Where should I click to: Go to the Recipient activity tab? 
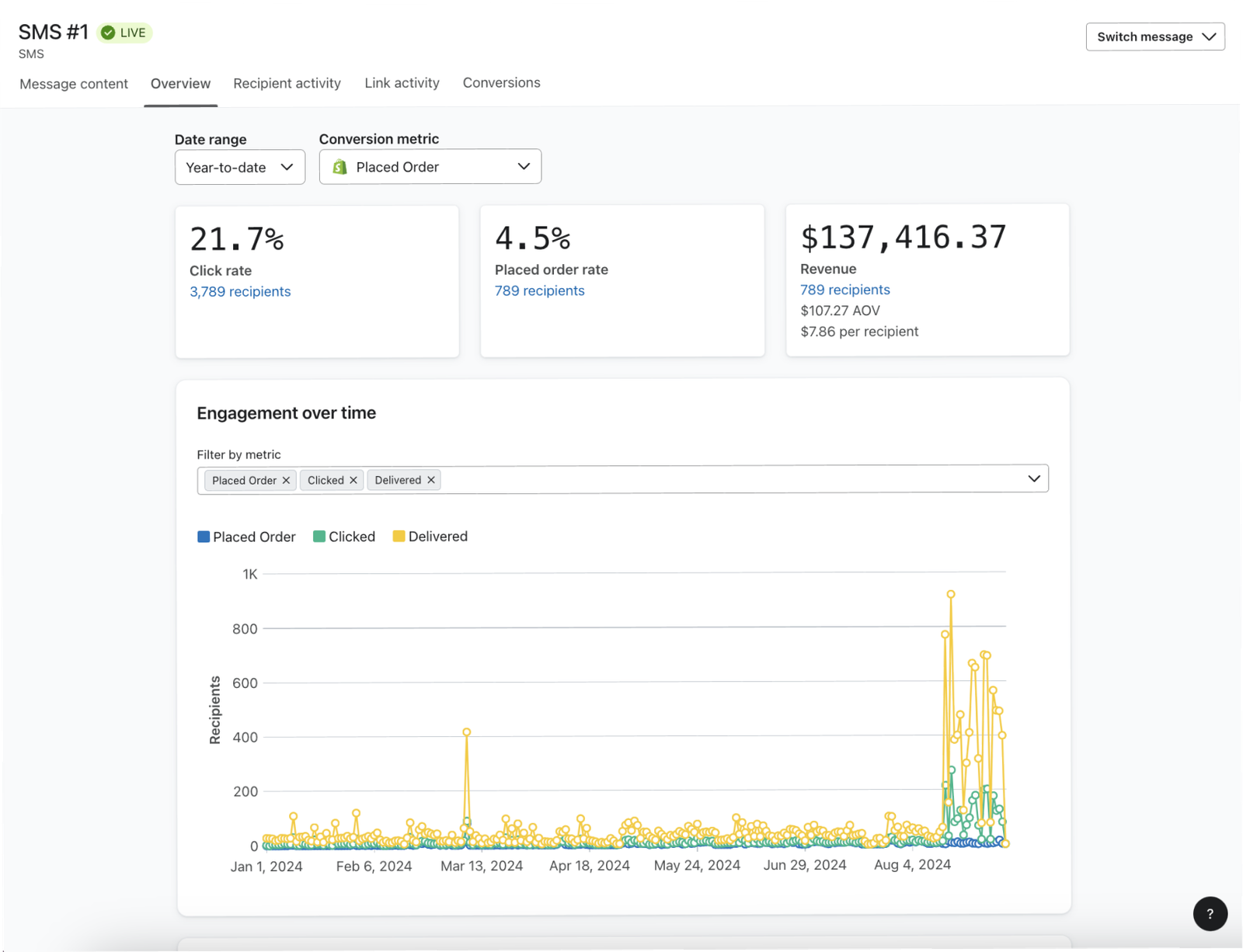287,83
